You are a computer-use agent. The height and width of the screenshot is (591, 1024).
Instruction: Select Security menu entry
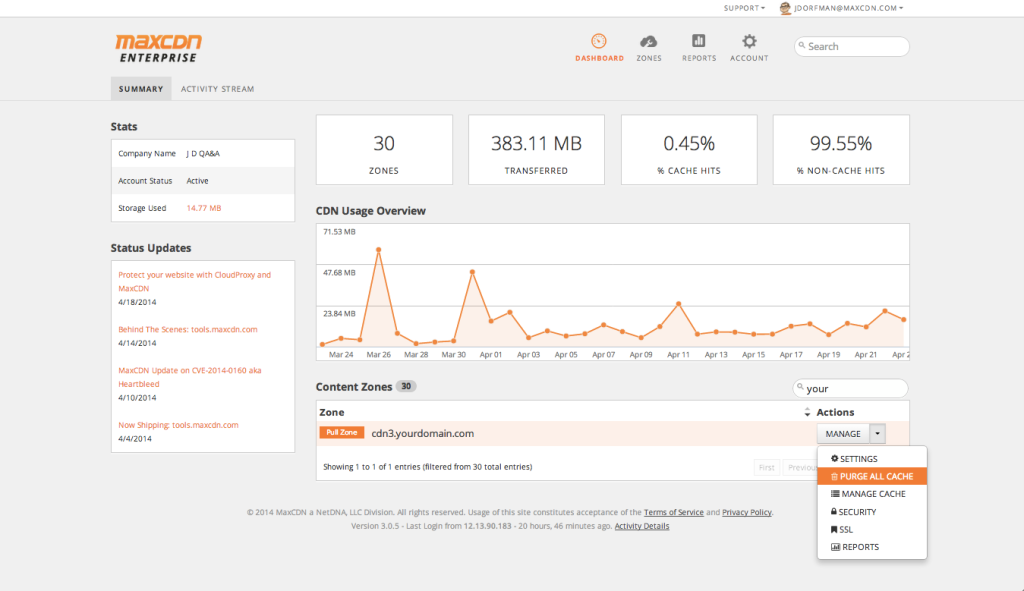pos(872,511)
